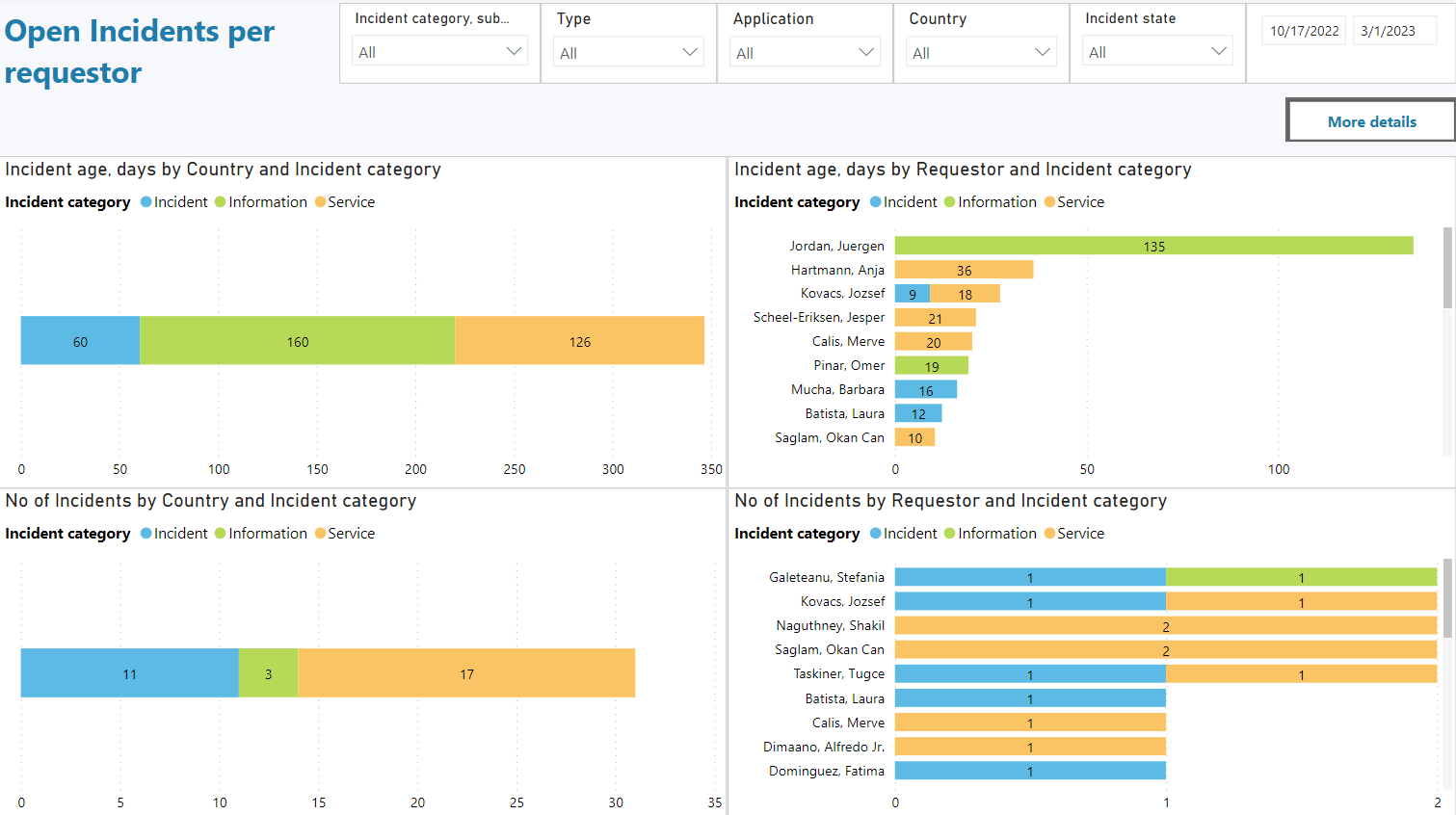Click Galeteanu, Stefania's blue Incident bar
The image size is (1456, 815).
(x=1030, y=577)
